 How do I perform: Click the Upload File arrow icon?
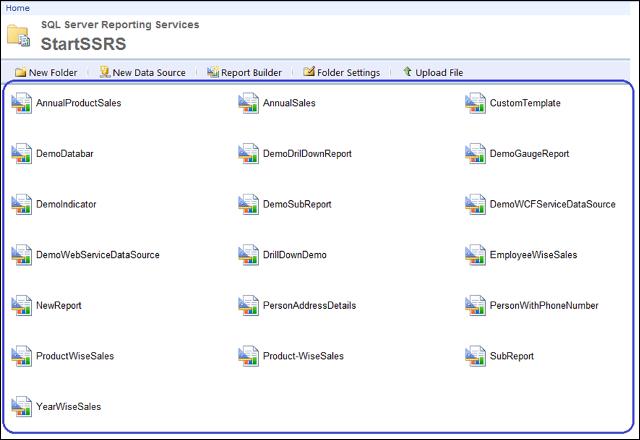click(407, 71)
